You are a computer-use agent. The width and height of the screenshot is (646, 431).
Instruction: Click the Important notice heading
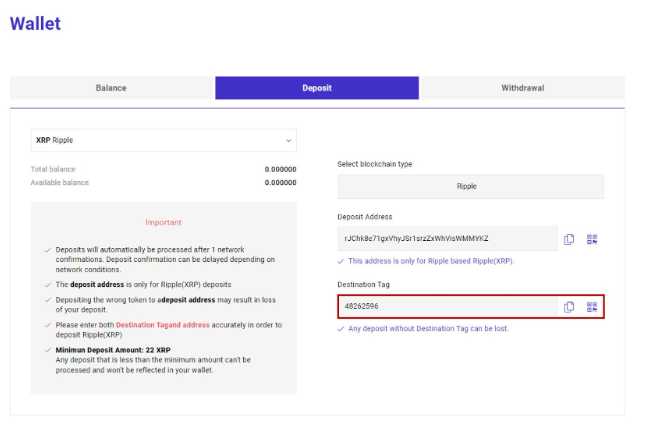coord(163,223)
